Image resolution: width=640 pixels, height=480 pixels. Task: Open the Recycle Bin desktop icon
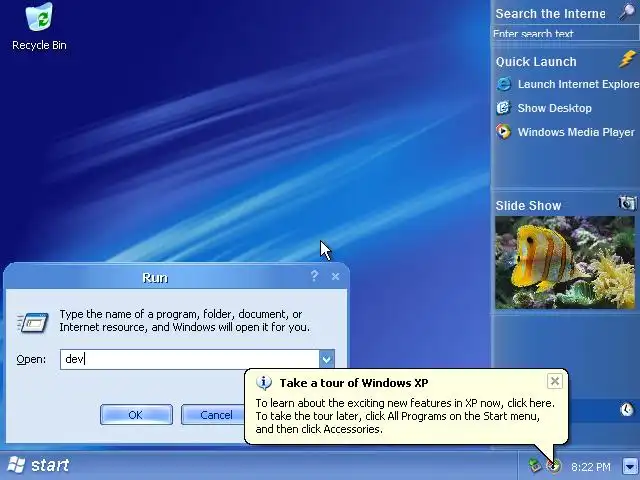click(39, 27)
